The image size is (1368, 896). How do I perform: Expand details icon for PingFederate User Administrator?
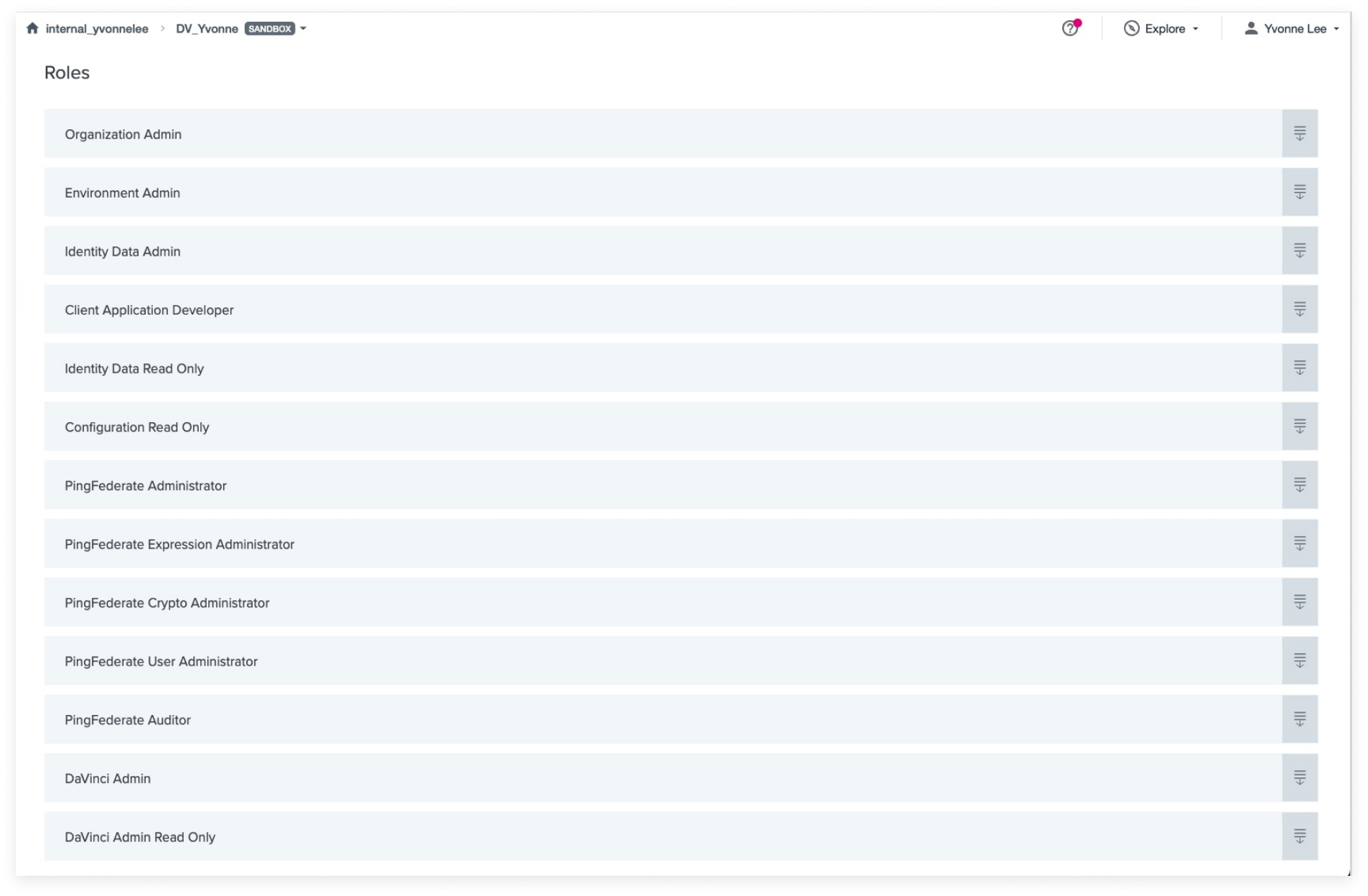(1299, 661)
